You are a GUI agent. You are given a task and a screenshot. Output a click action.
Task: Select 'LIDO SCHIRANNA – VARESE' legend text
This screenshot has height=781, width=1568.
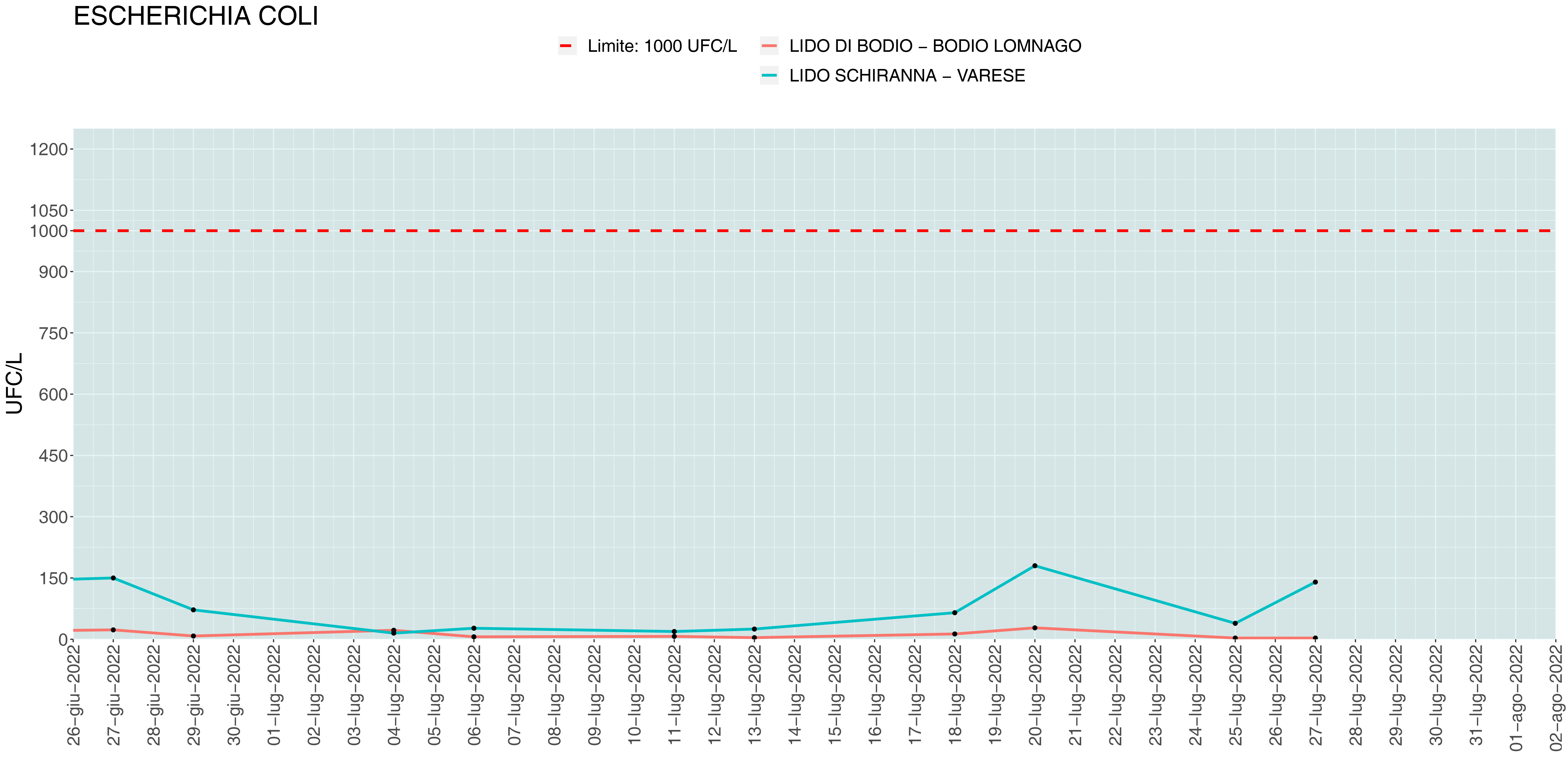(908, 76)
